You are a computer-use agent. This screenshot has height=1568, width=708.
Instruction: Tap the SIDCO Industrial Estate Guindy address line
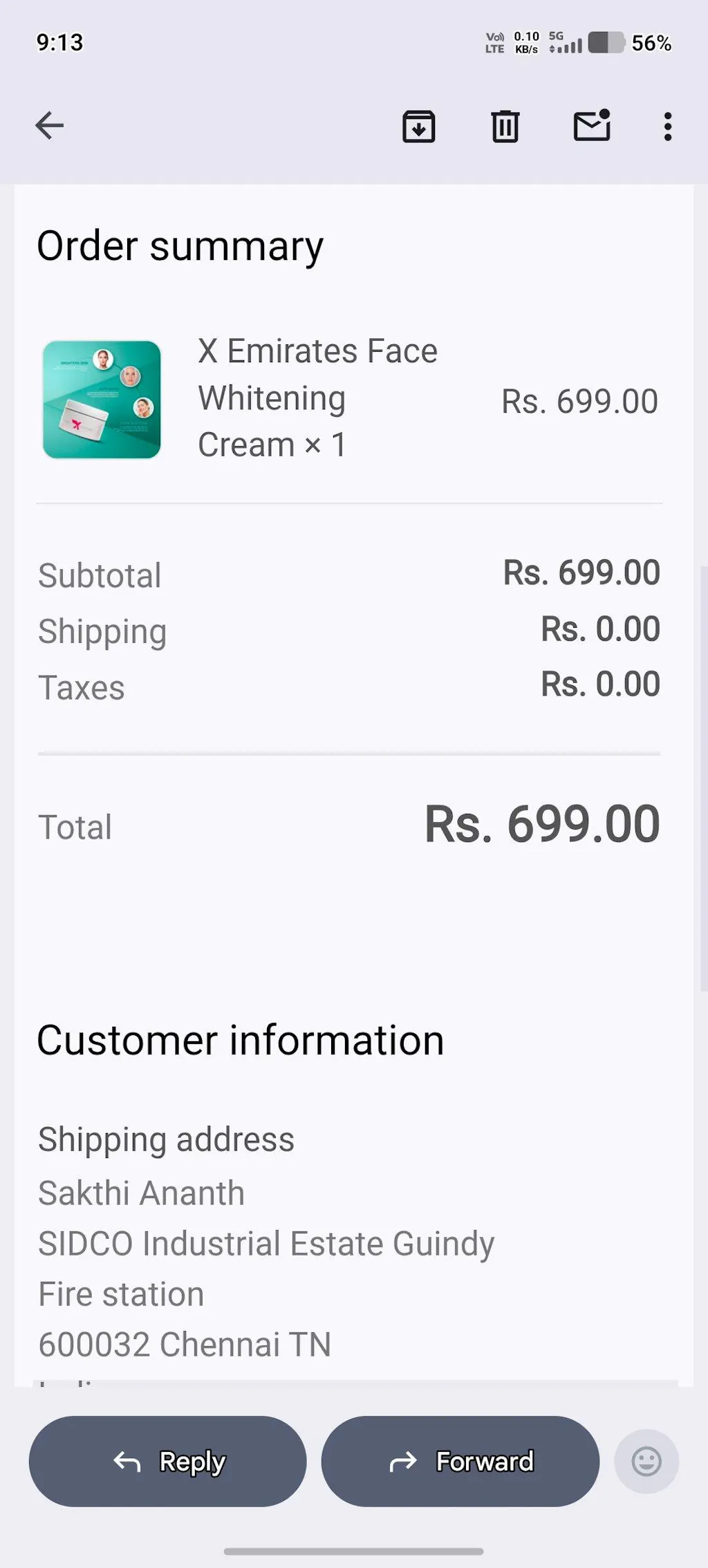[x=266, y=1243]
